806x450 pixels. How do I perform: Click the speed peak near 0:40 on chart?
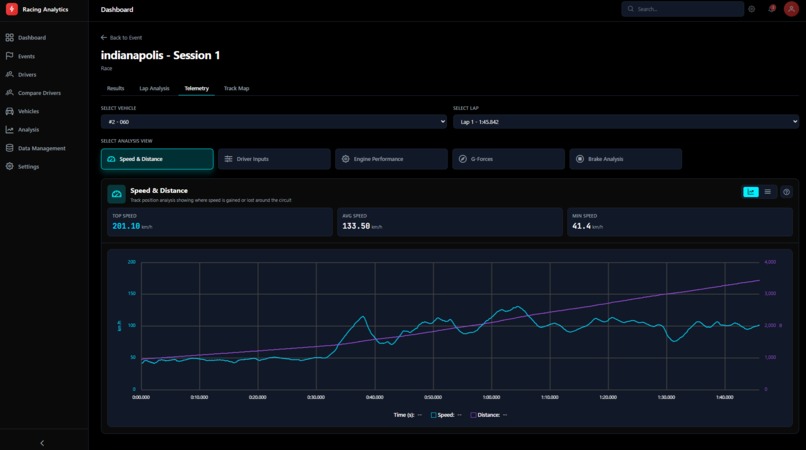363,317
